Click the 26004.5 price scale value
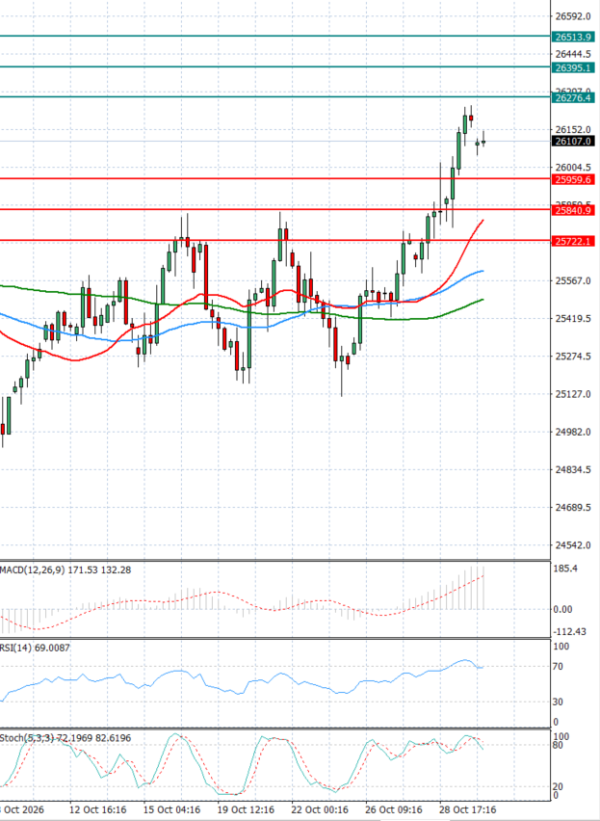 573,168
